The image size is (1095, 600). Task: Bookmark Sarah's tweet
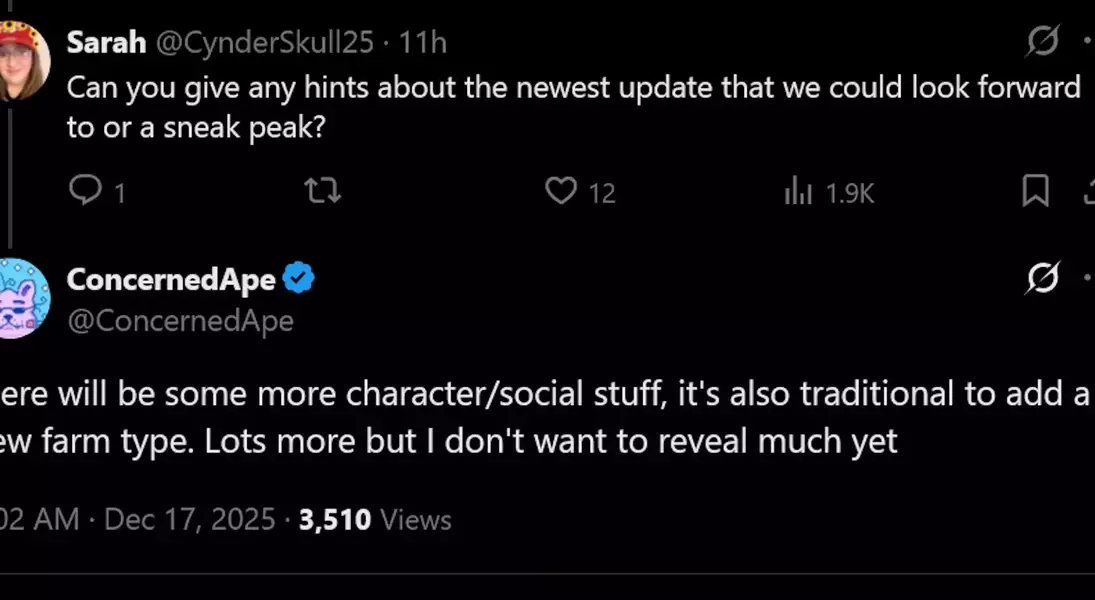tap(1035, 191)
